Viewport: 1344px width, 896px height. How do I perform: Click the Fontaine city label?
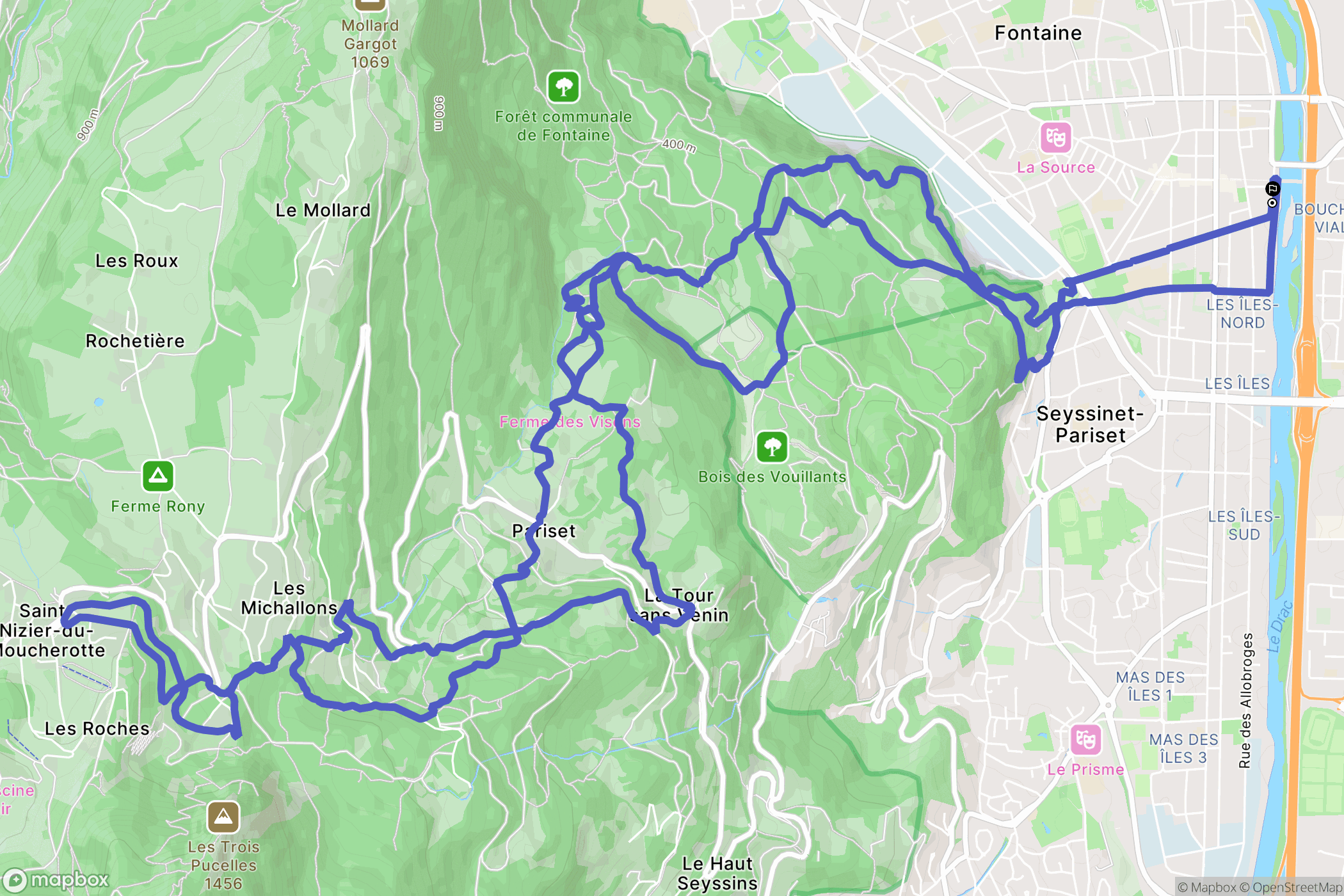pos(1038,33)
